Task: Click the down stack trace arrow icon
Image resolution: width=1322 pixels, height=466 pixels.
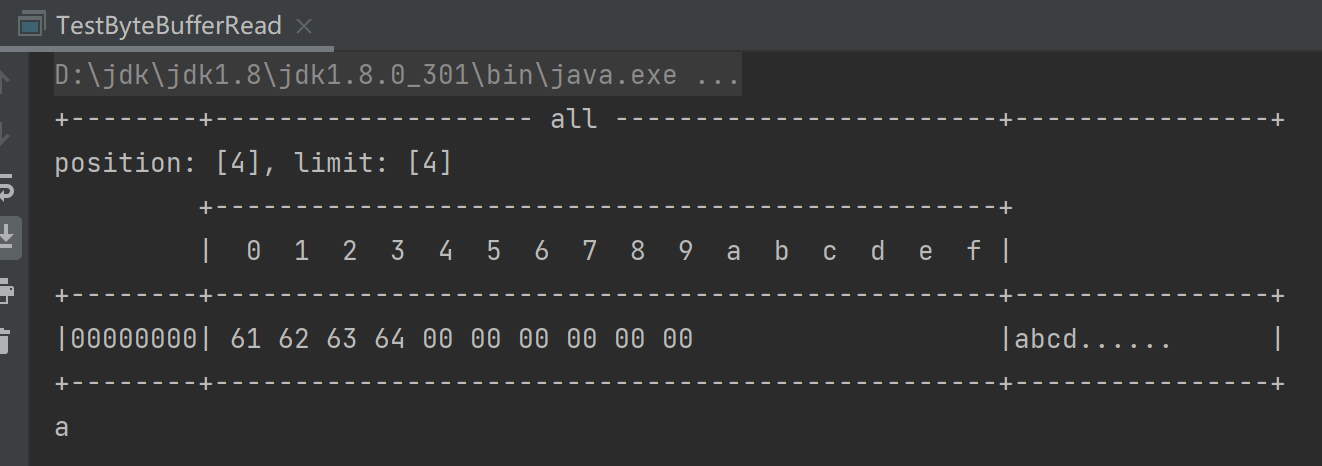Action: pos(8,133)
